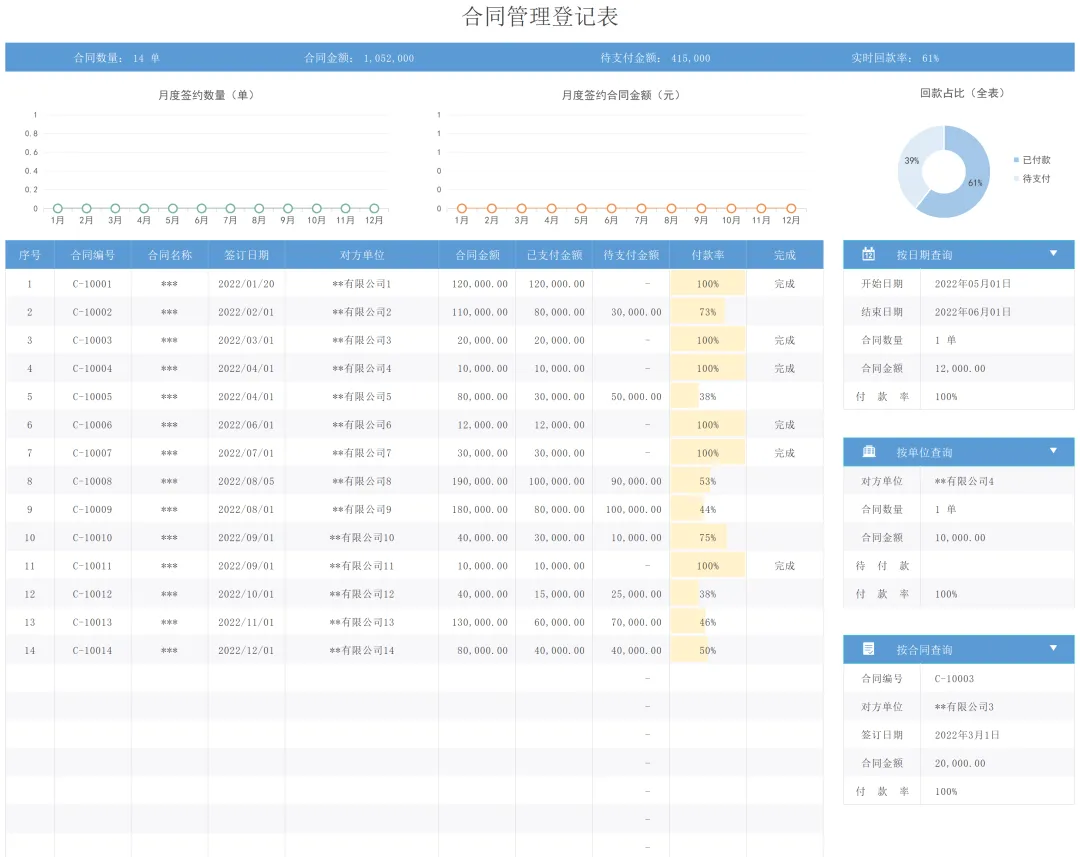The image size is (1080, 857).
Task: Select the 已付款 legend color swatch
Action: click(1016, 160)
